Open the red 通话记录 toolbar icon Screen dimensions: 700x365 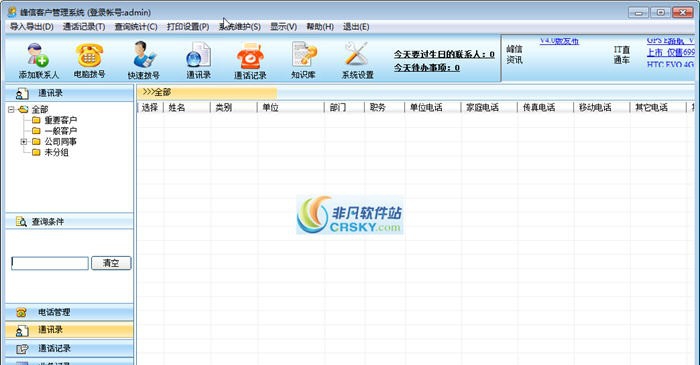coord(250,56)
